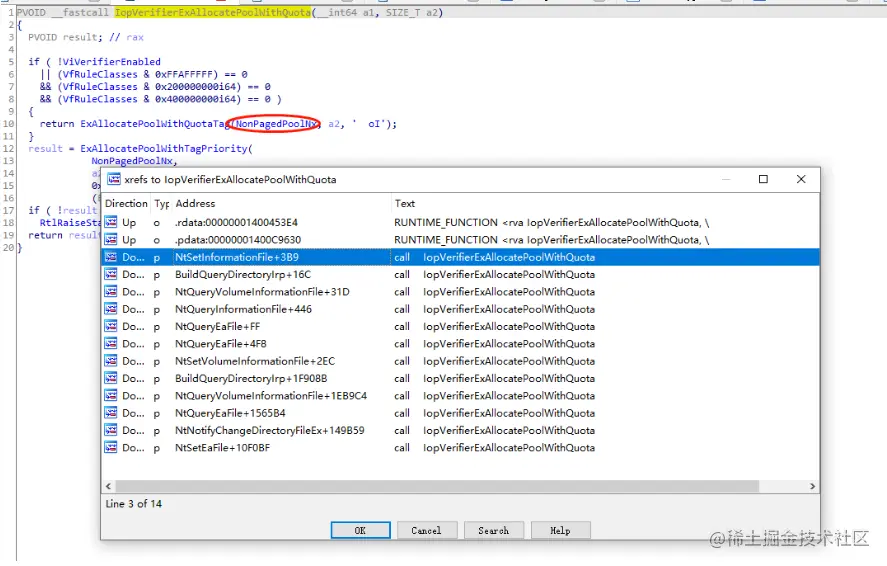Select the NtSetInformationFile+3B9 xref row
Viewport: 887px width, 566px height.
[460, 257]
